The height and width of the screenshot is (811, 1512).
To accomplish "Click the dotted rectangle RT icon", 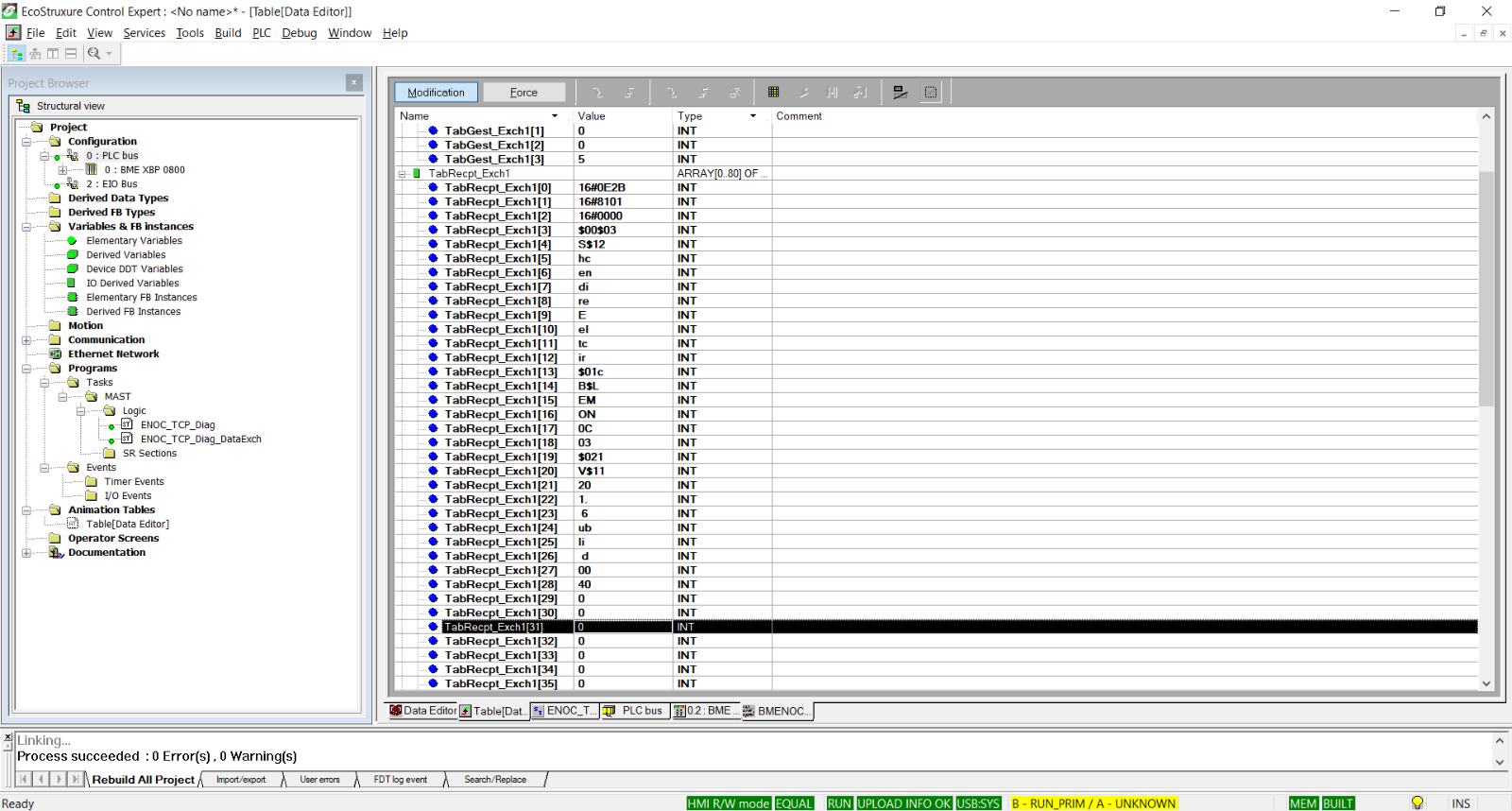I will tap(931, 93).
